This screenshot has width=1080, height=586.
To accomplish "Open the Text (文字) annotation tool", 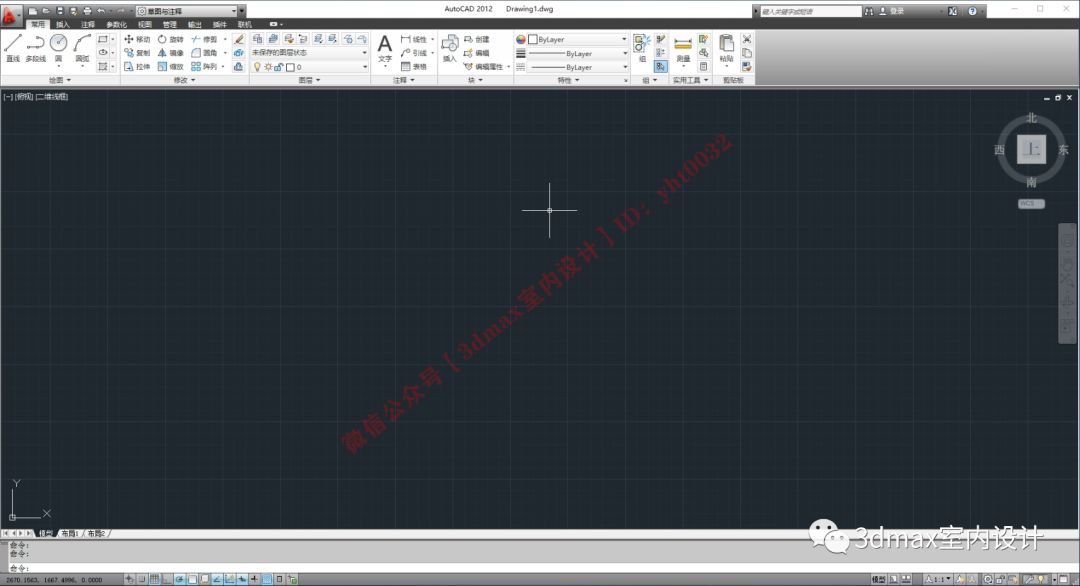I will [x=385, y=48].
